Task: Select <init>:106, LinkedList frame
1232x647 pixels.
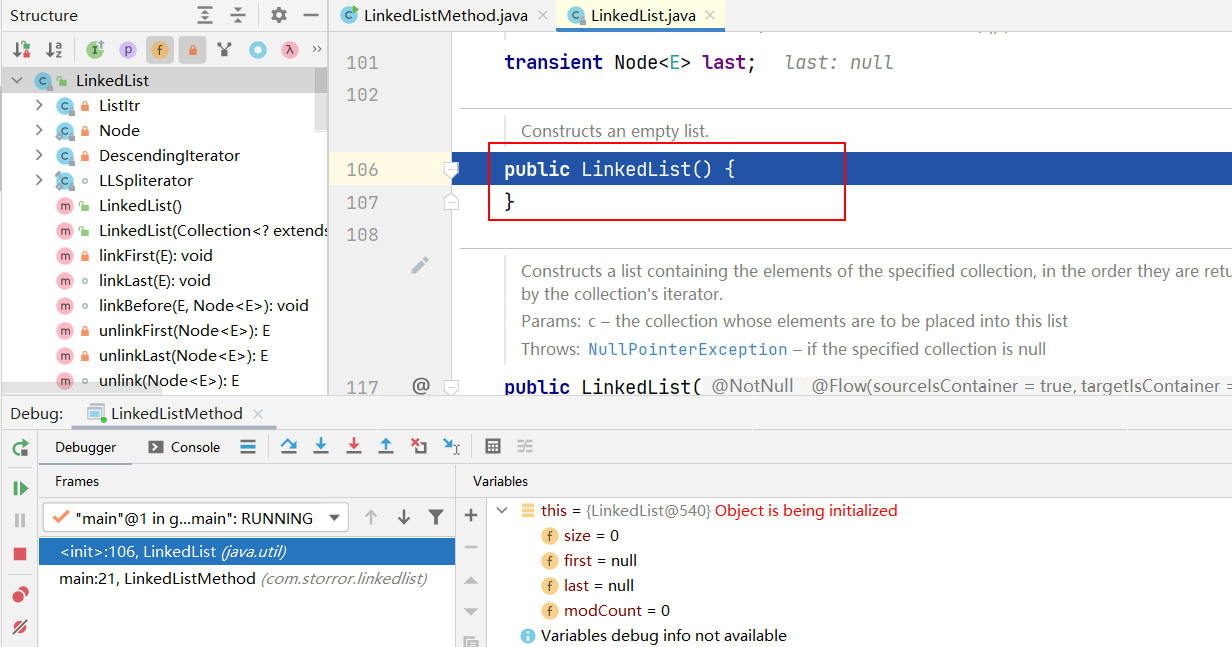Action: pos(247,551)
